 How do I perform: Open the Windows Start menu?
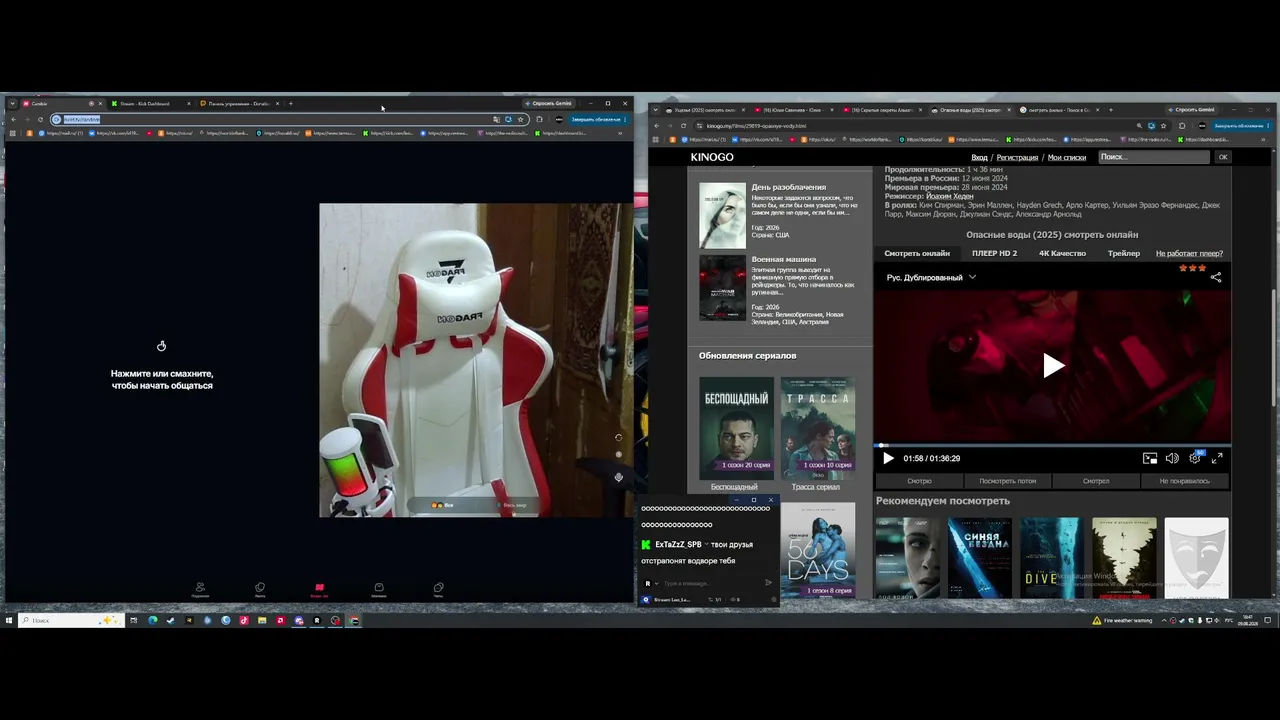(9, 620)
